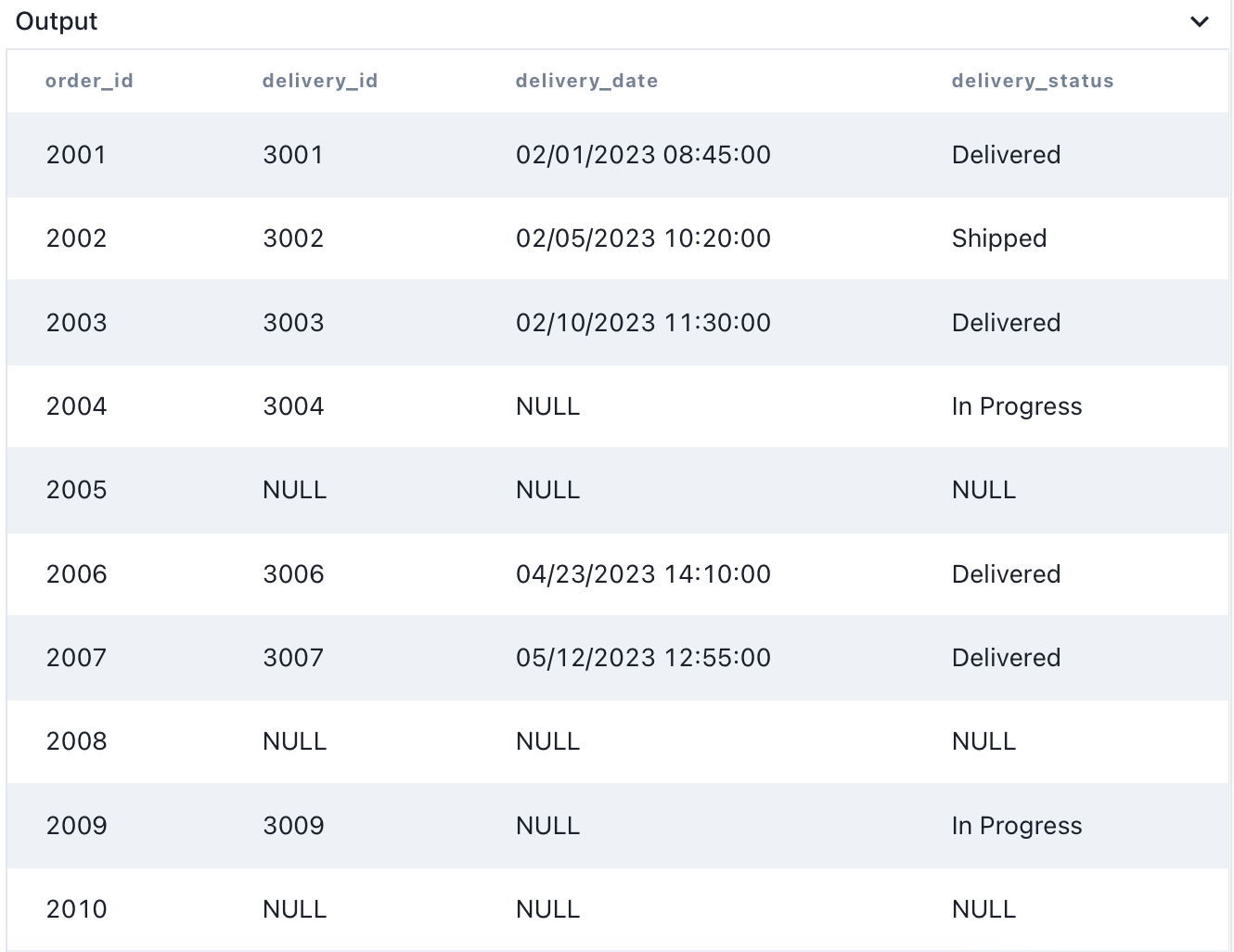Select the order_id column header
This screenshot has width=1234, height=952.
[89, 81]
